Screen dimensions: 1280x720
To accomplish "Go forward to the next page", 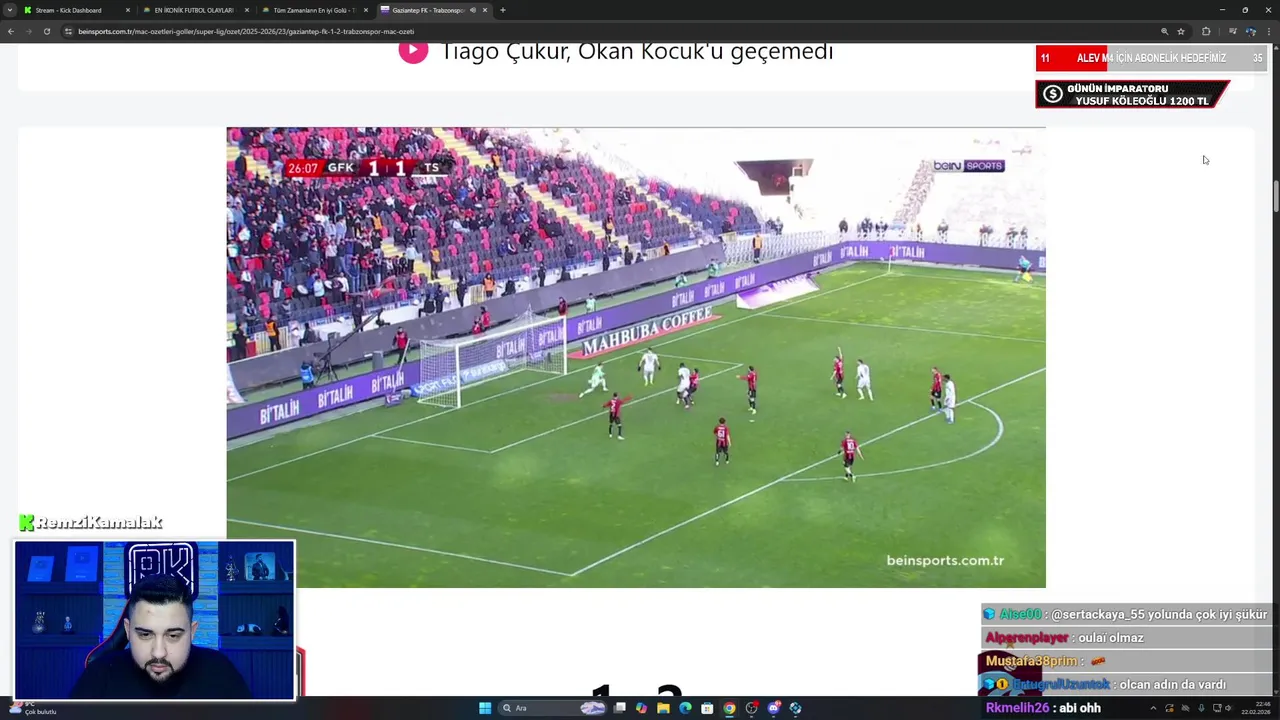I will pos(29,31).
